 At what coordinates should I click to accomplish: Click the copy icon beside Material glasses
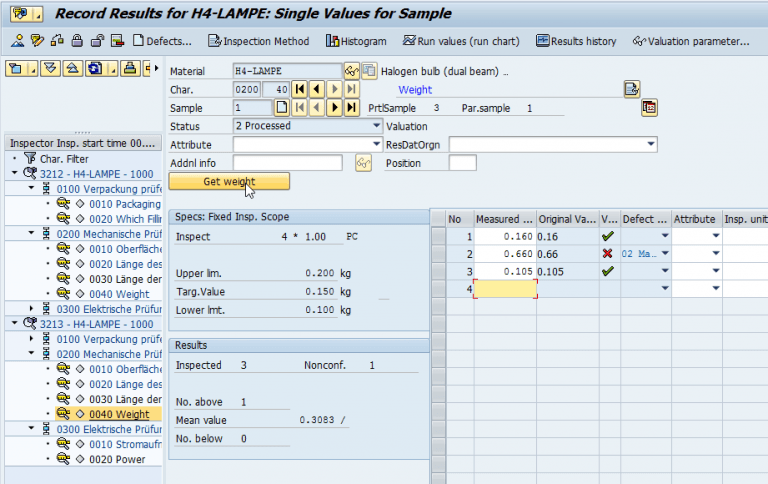[369, 71]
